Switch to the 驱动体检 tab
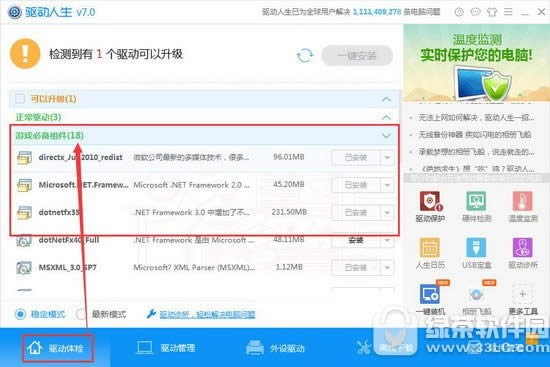550x367 pixels. (58, 348)
